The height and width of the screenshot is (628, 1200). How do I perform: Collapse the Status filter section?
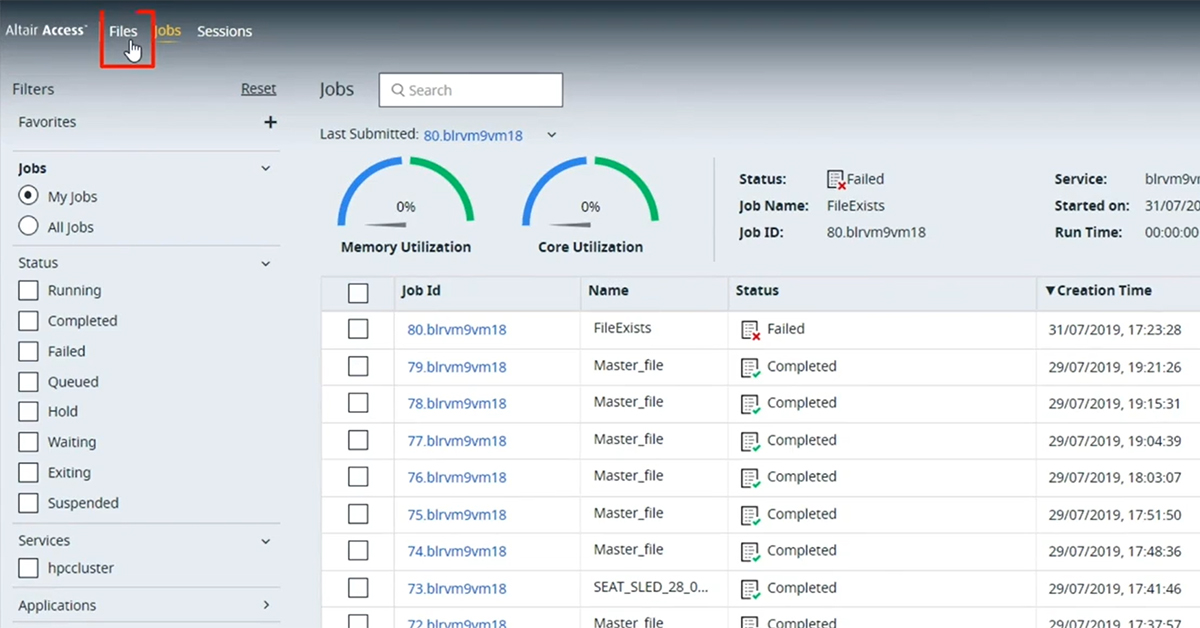click(x=265, y=264)
